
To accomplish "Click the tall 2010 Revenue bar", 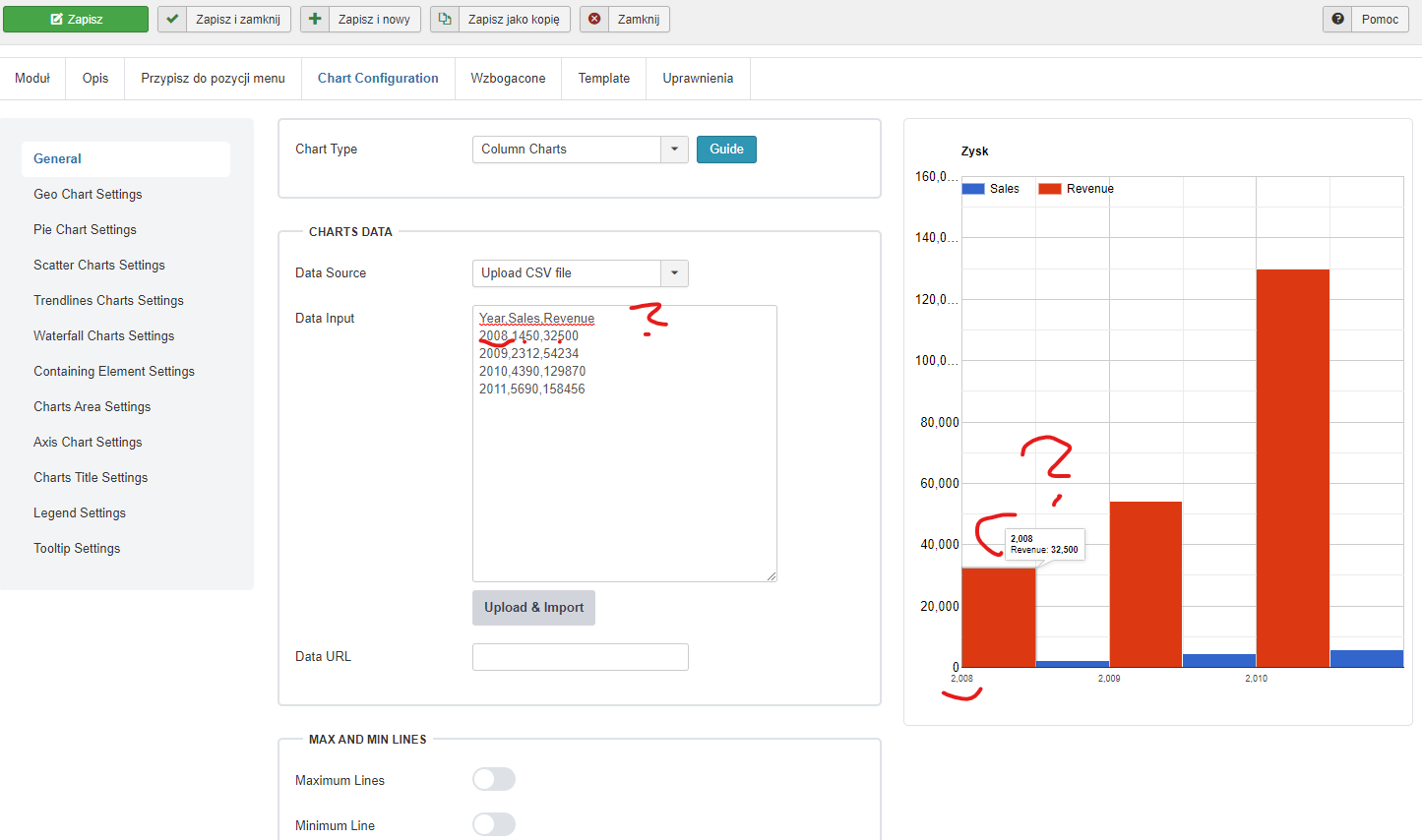I will (1293, 468).
